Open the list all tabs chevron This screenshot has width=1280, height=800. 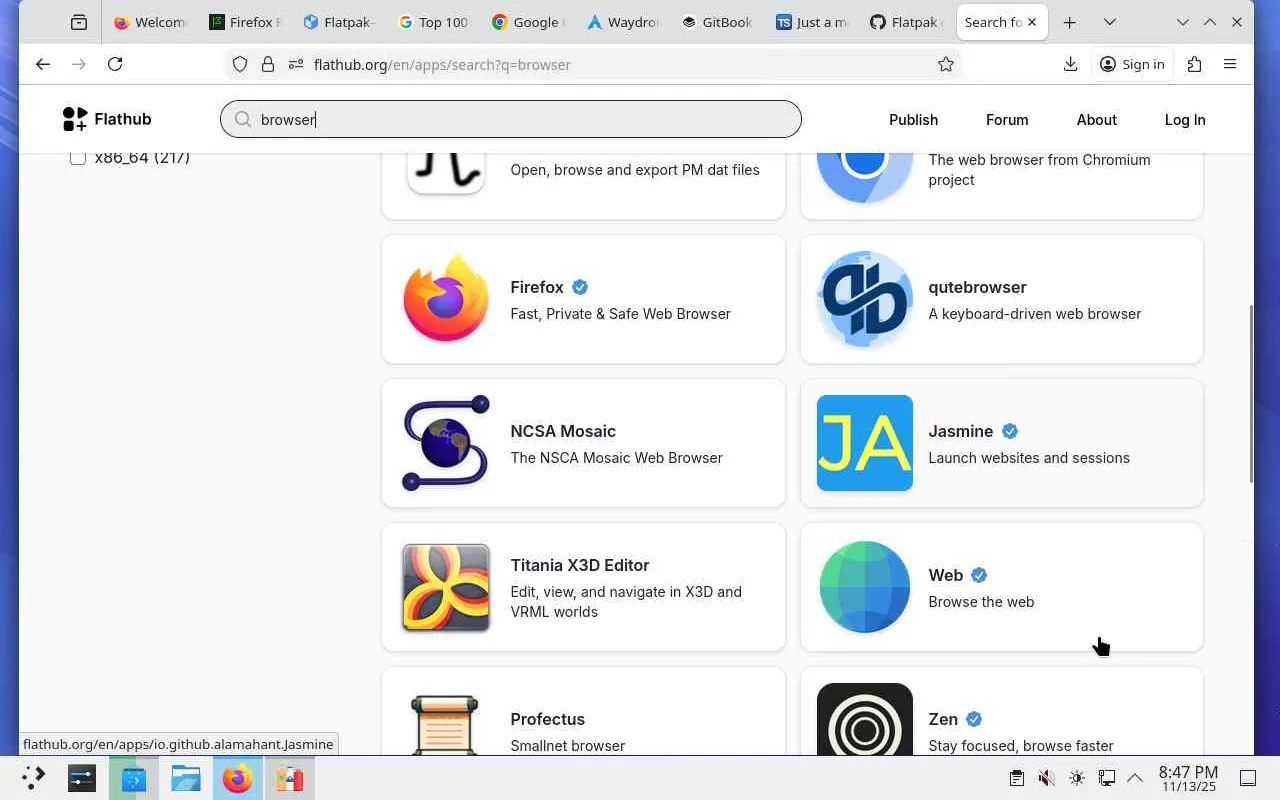click(1109, 22)
